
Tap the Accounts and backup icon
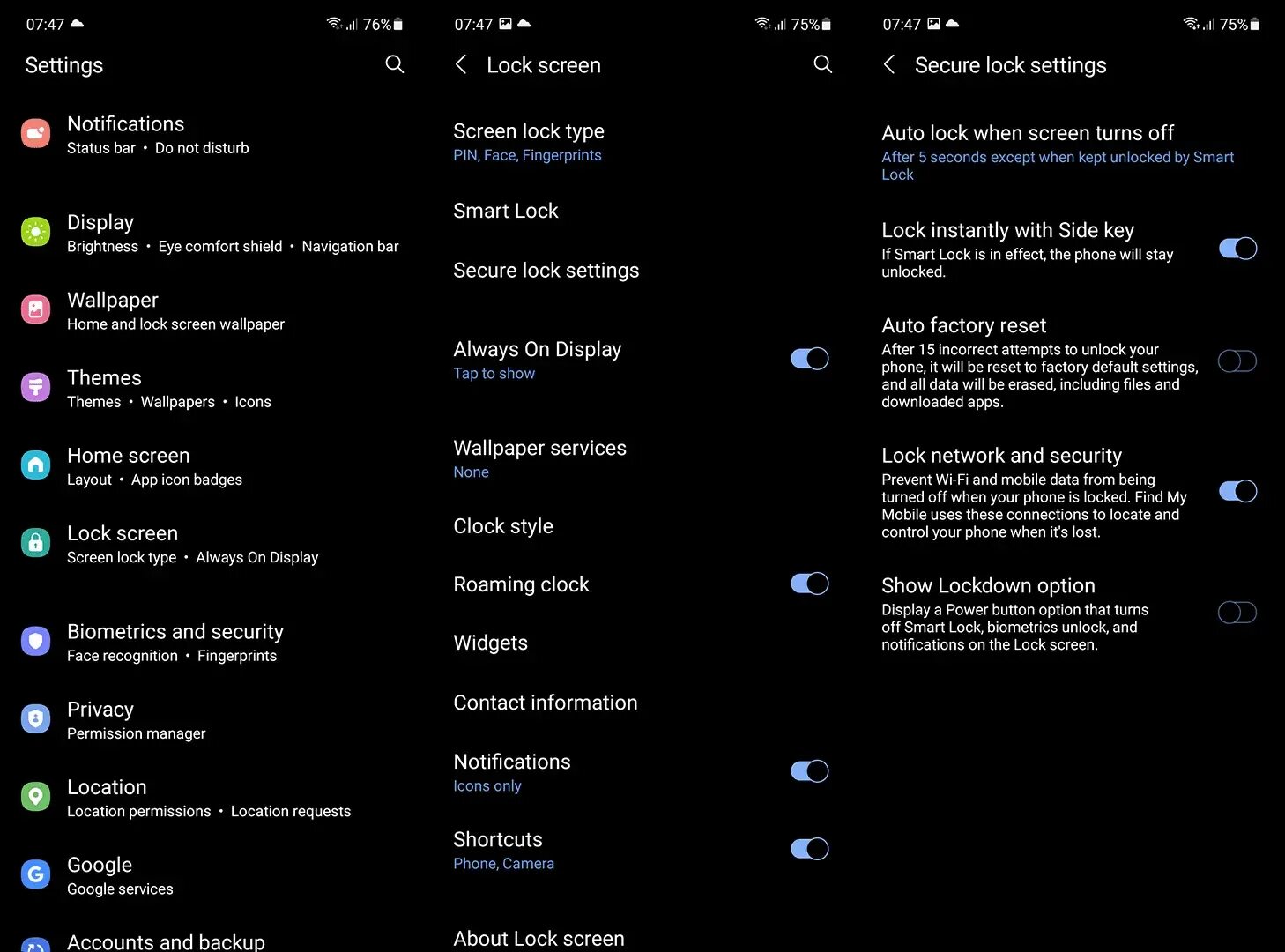[35, 944]
